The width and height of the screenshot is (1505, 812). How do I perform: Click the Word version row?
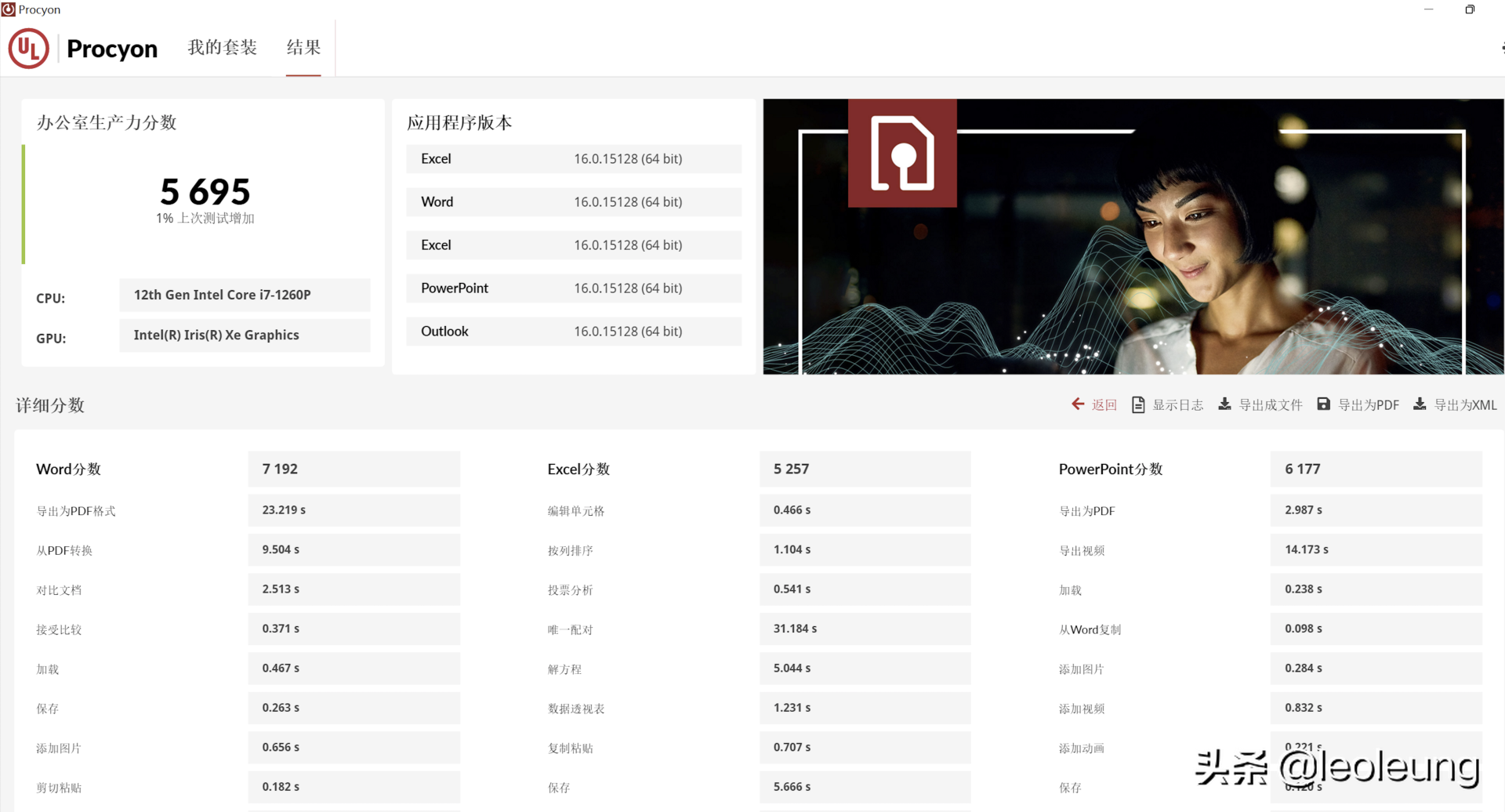point(574,202)
